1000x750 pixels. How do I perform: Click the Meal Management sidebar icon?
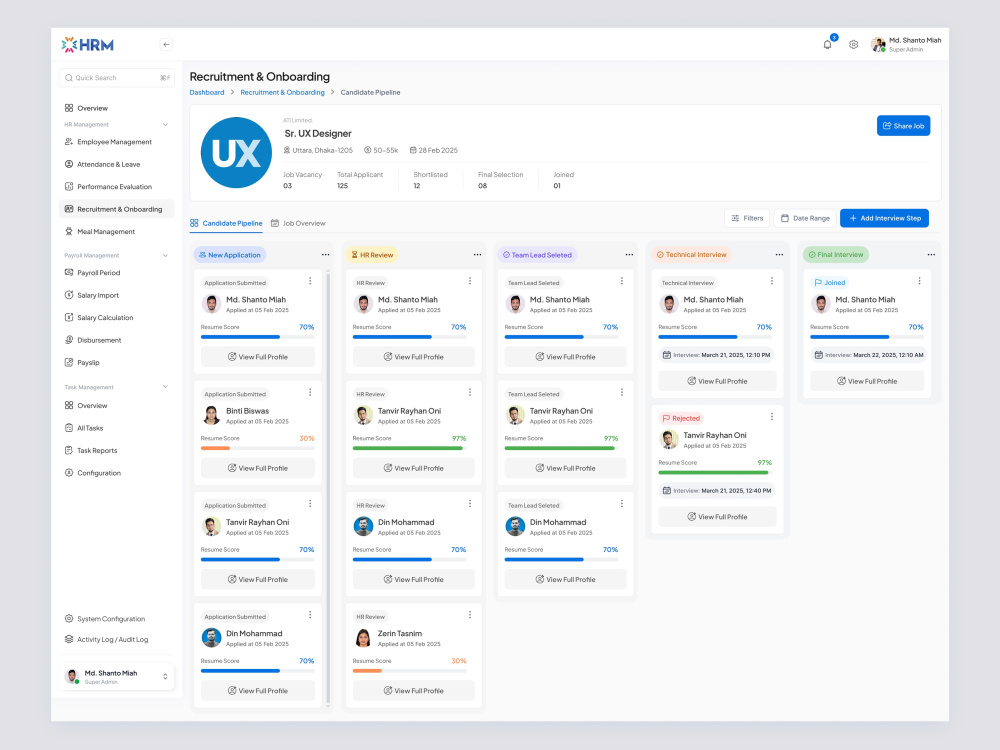(69, 232)
